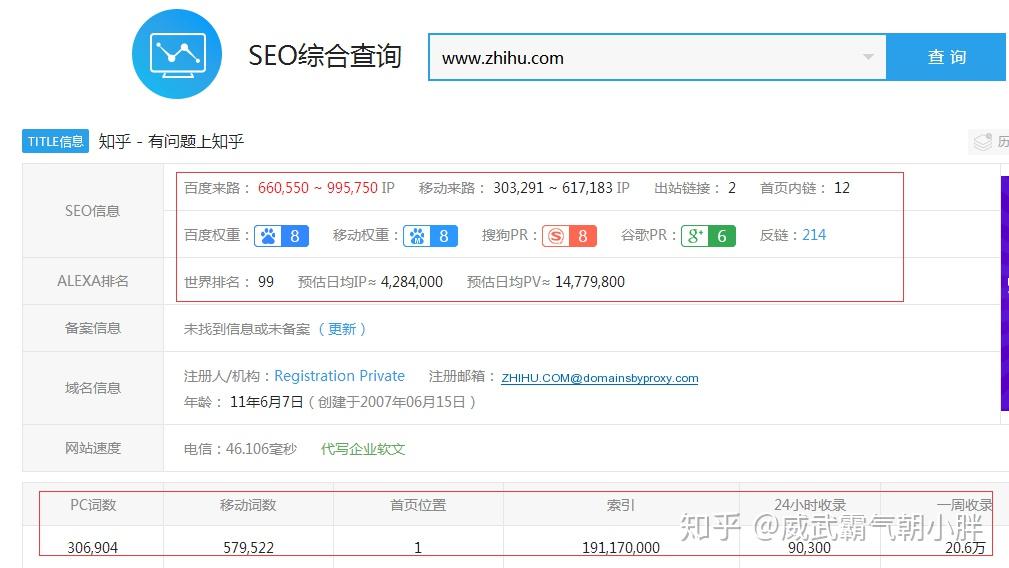
Task: Click the 首页位置 column header
Action: 418,506
